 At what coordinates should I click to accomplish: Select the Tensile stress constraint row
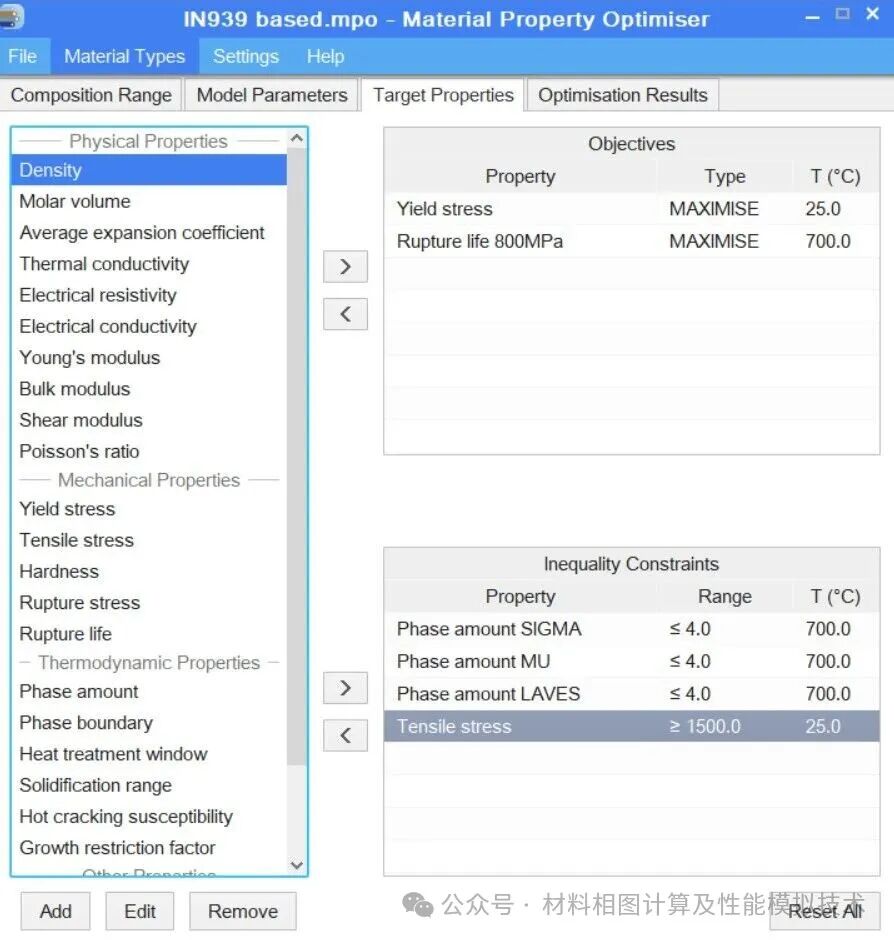[631, 726]
